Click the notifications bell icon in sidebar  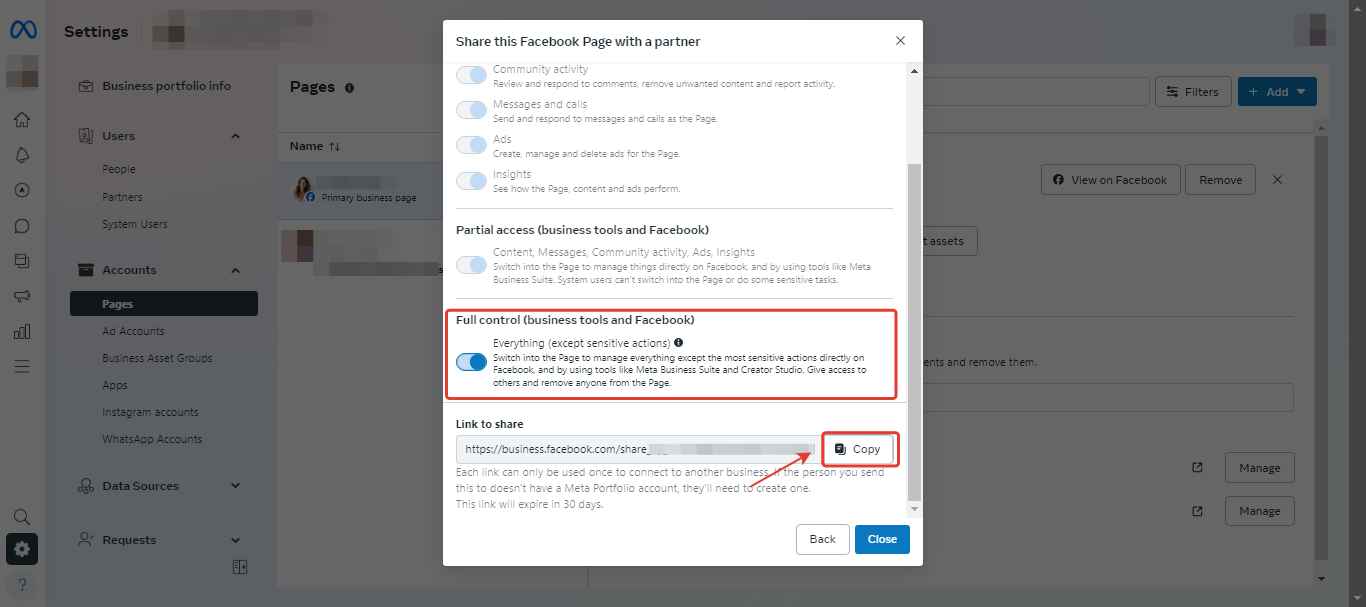coord(22,155)
